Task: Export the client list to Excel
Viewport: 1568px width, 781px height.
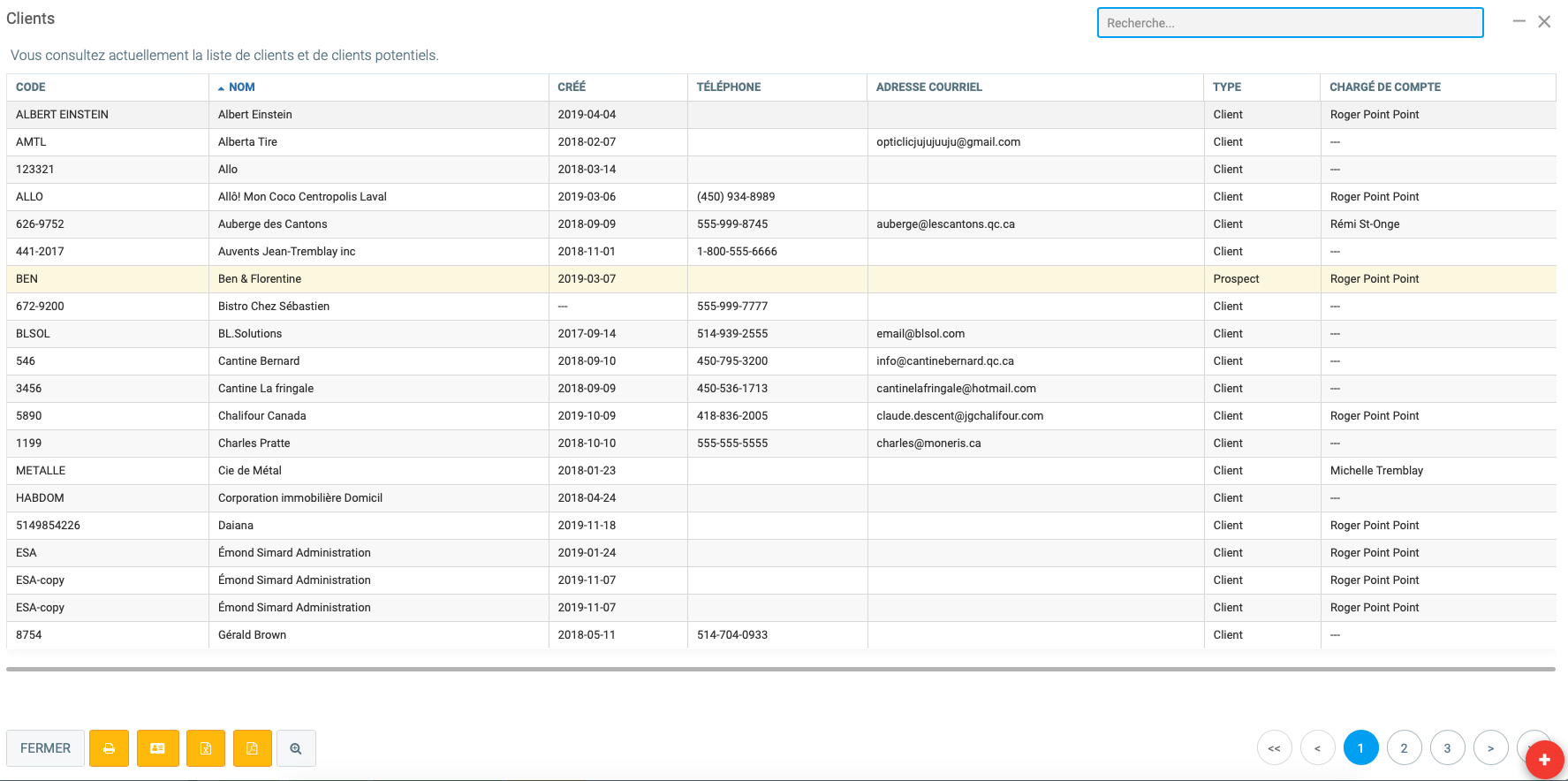Action: coord(206,748)
